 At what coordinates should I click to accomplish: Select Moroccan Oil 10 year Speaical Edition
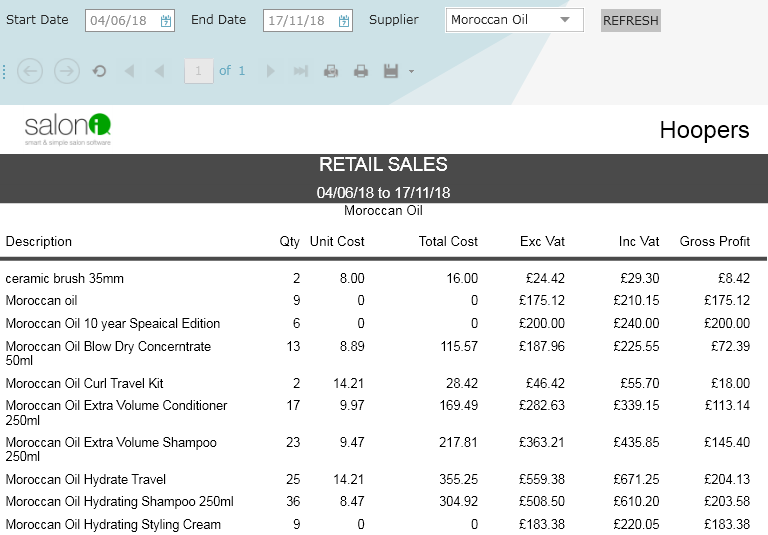pyautogui.click(x=113, y=323)
